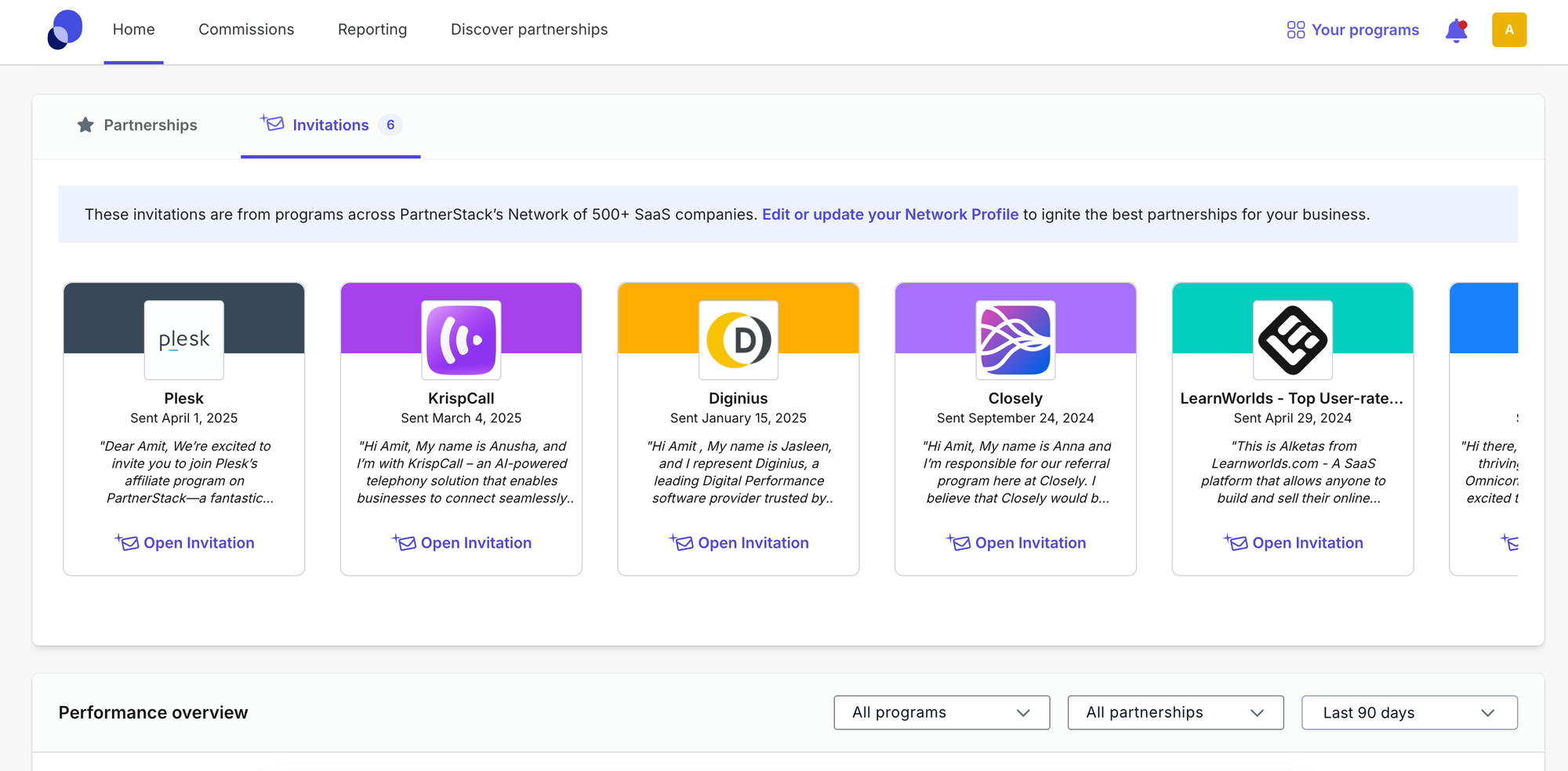1568x771 pixels.
Task: Click Your programs link
Action: pos(1353,30)
